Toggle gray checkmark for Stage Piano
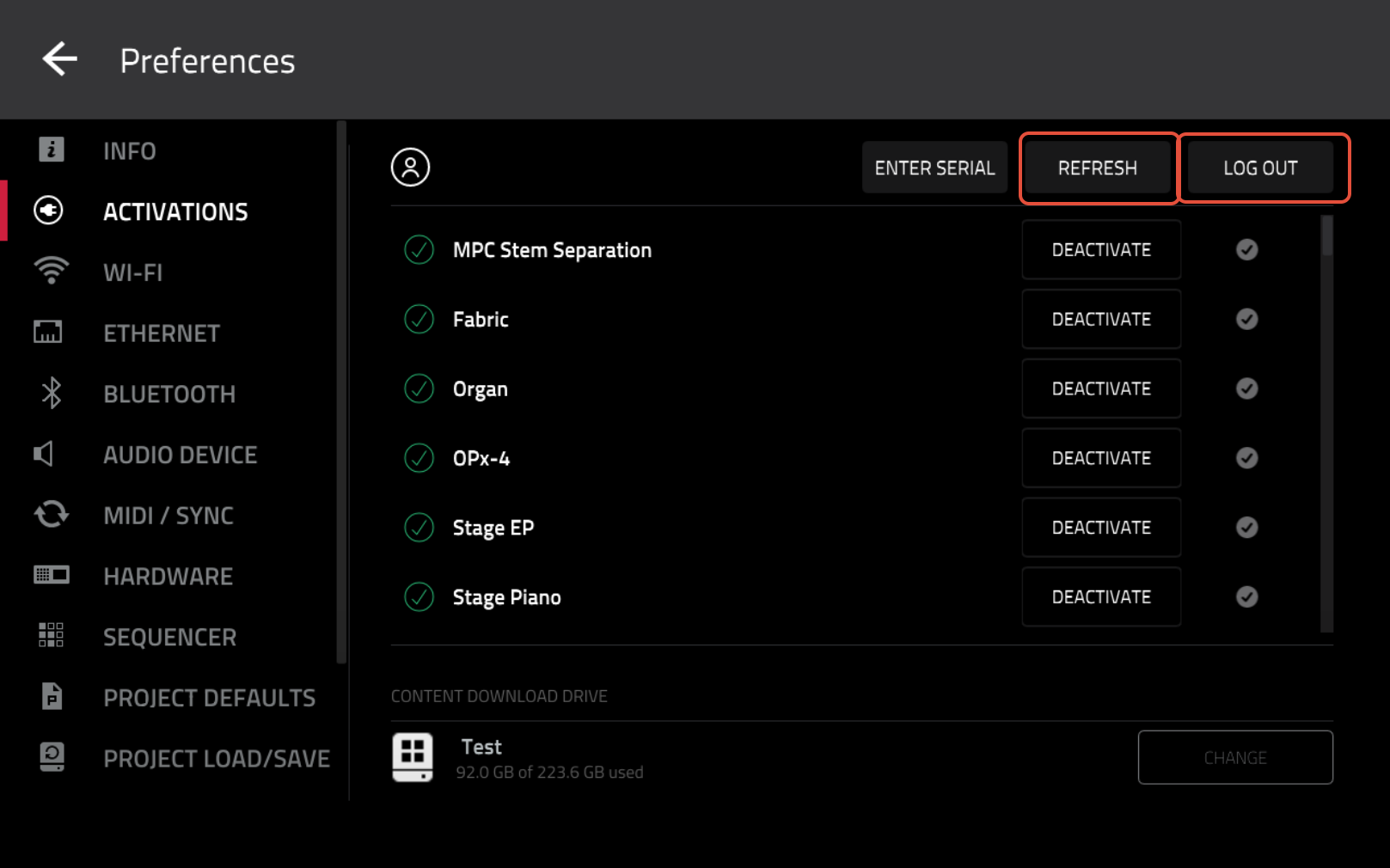 point(1246,596)
